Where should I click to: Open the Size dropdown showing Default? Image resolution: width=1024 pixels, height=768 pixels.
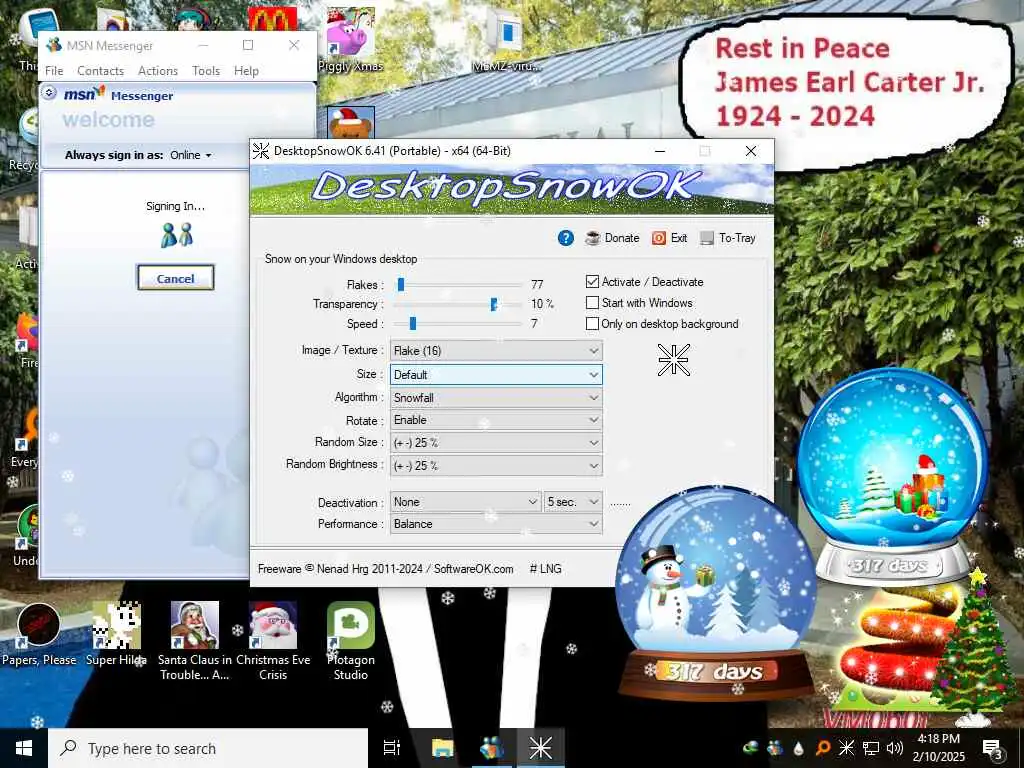click(x=496, y=375)
